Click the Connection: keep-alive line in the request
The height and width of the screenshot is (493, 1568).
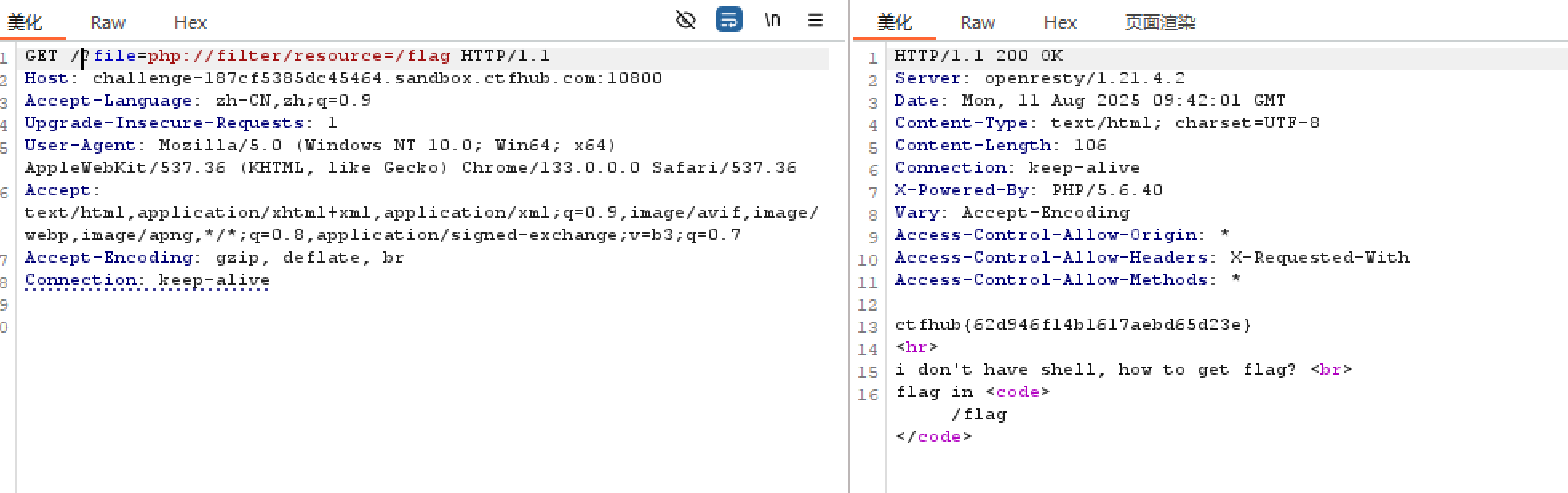(x=148, y=280)
